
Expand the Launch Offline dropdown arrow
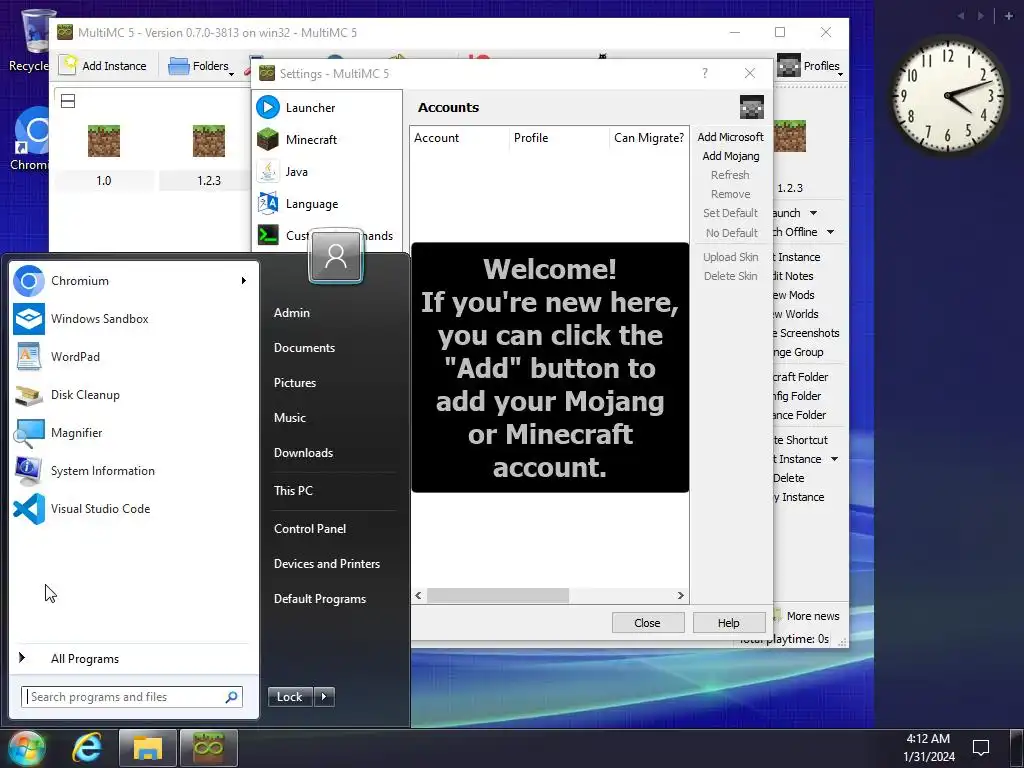point(830,232)
